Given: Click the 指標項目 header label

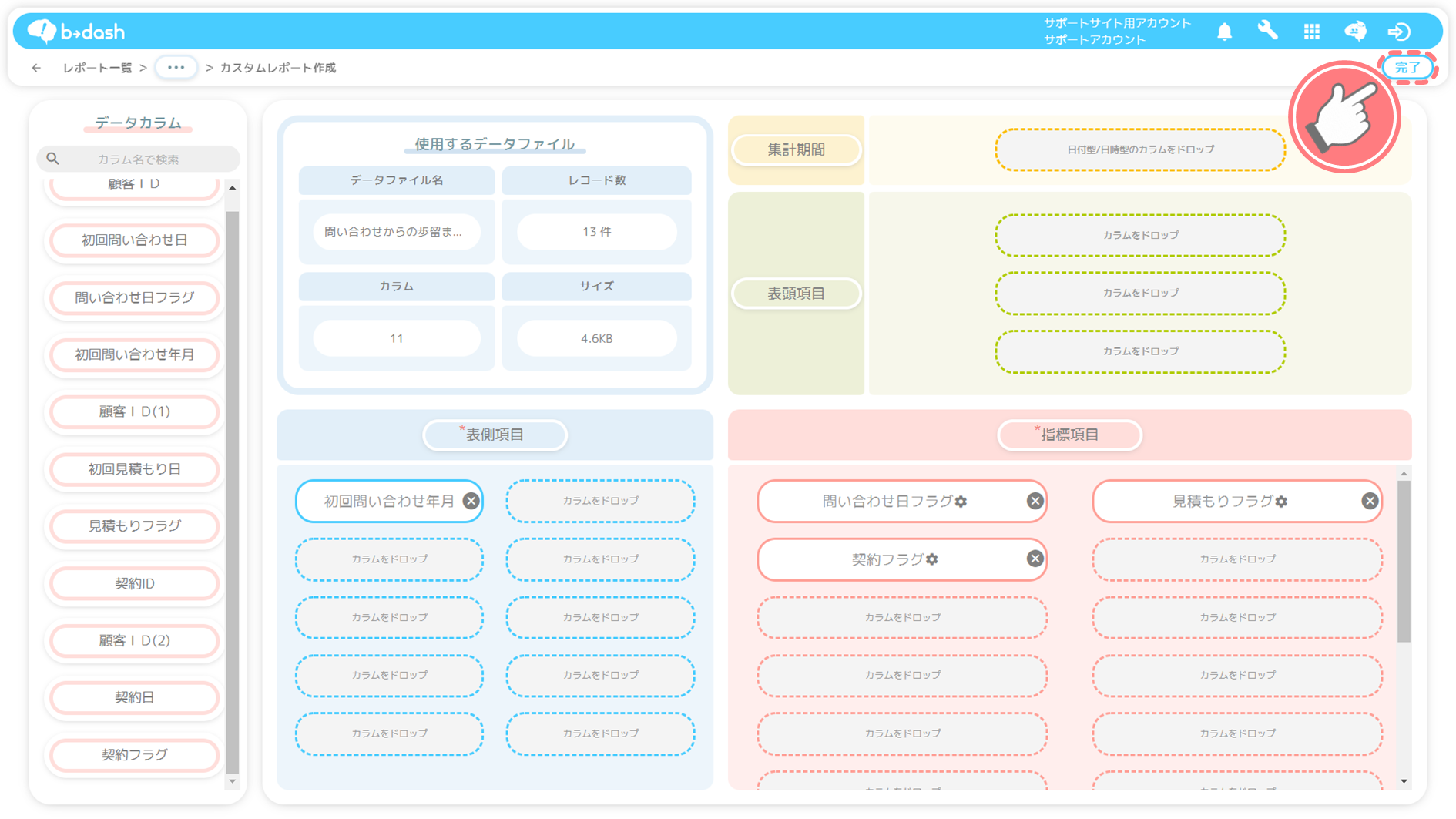Looking at the screenshot, I should point(1069,435).
